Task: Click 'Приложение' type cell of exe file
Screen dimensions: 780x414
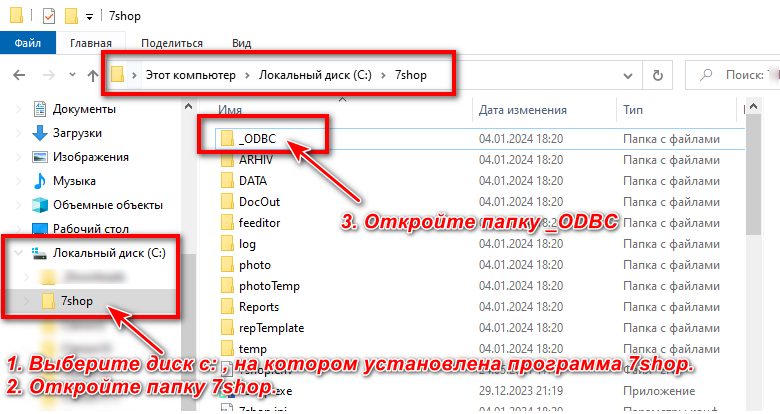Action: click(659, 391)
